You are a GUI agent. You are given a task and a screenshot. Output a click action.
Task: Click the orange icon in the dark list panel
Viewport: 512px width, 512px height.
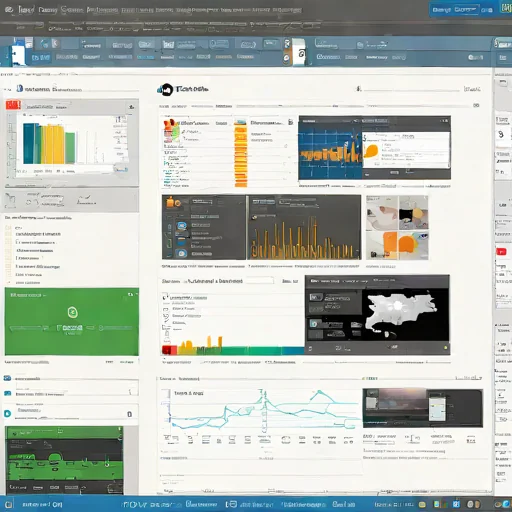(173, 202)
